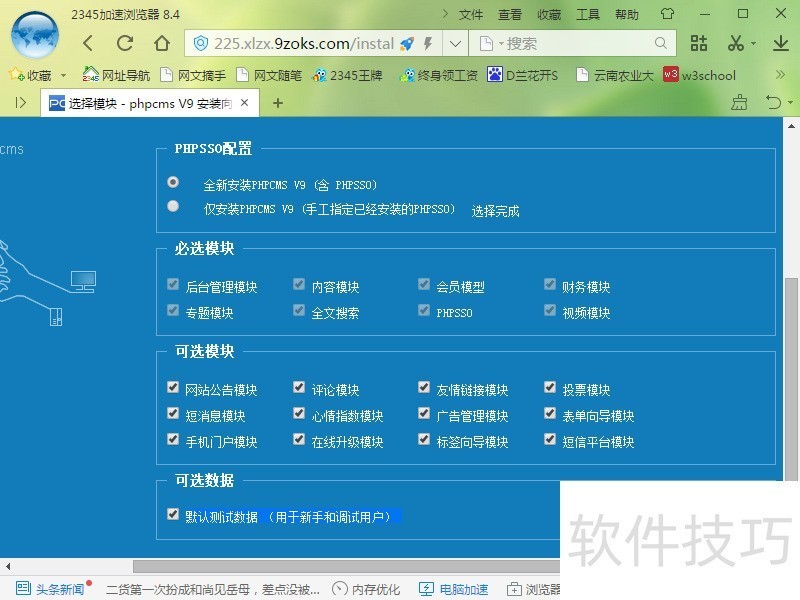Open a new tab with plus icon
The image size is (800, 600).
pyautogui.click(x=278, y=102)
